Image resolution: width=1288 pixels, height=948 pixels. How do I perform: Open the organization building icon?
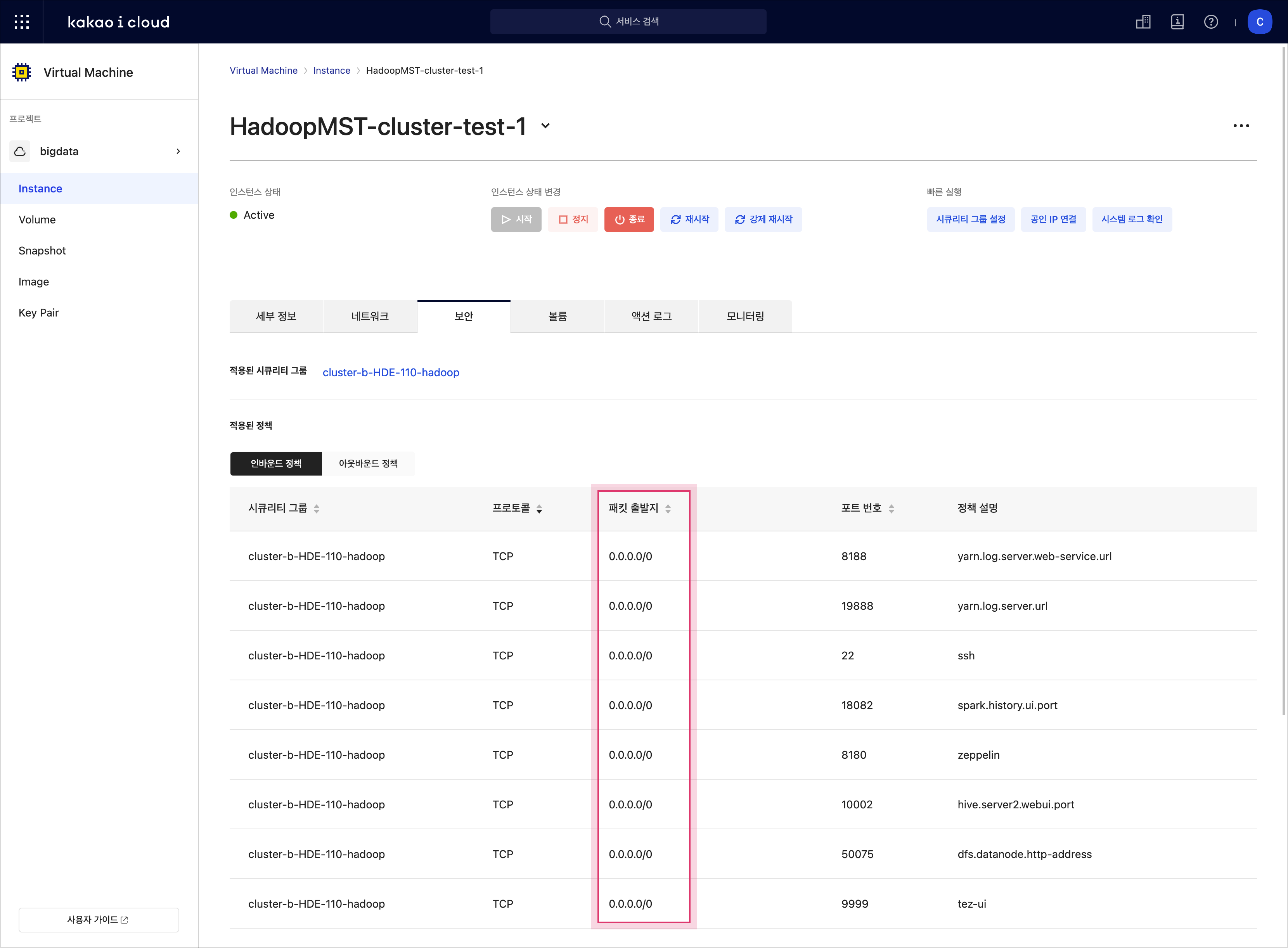point(1143,22)
